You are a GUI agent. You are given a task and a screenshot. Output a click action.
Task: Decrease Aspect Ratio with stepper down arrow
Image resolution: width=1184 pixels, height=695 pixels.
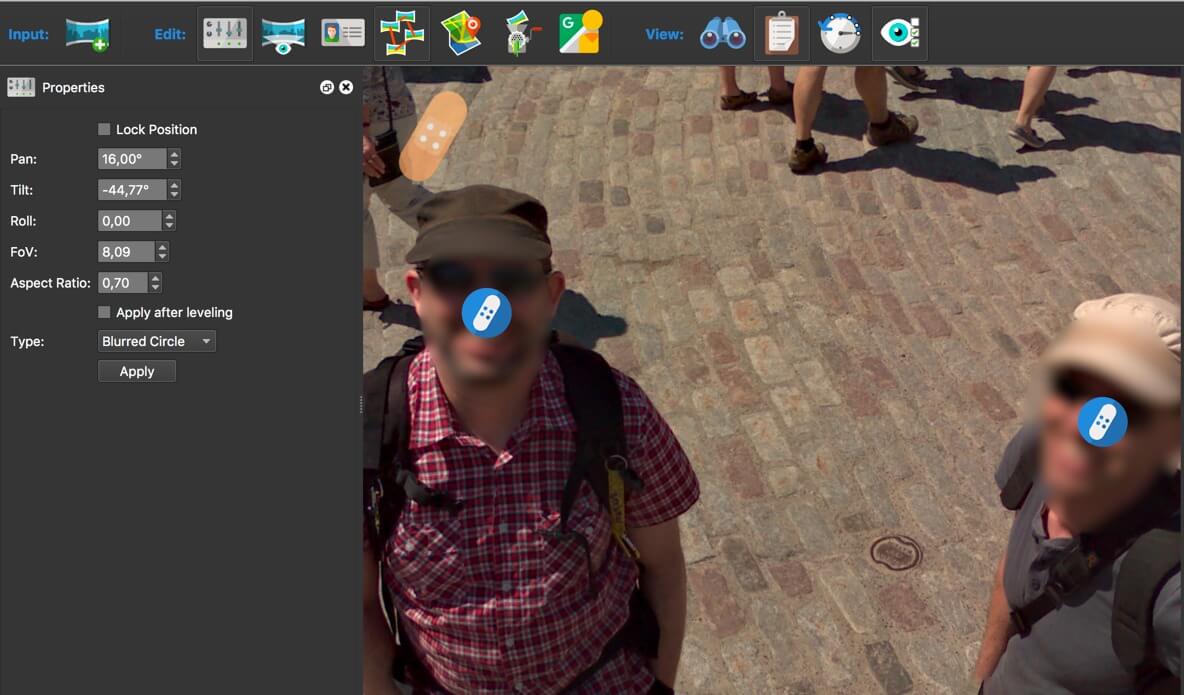point(156,287)
